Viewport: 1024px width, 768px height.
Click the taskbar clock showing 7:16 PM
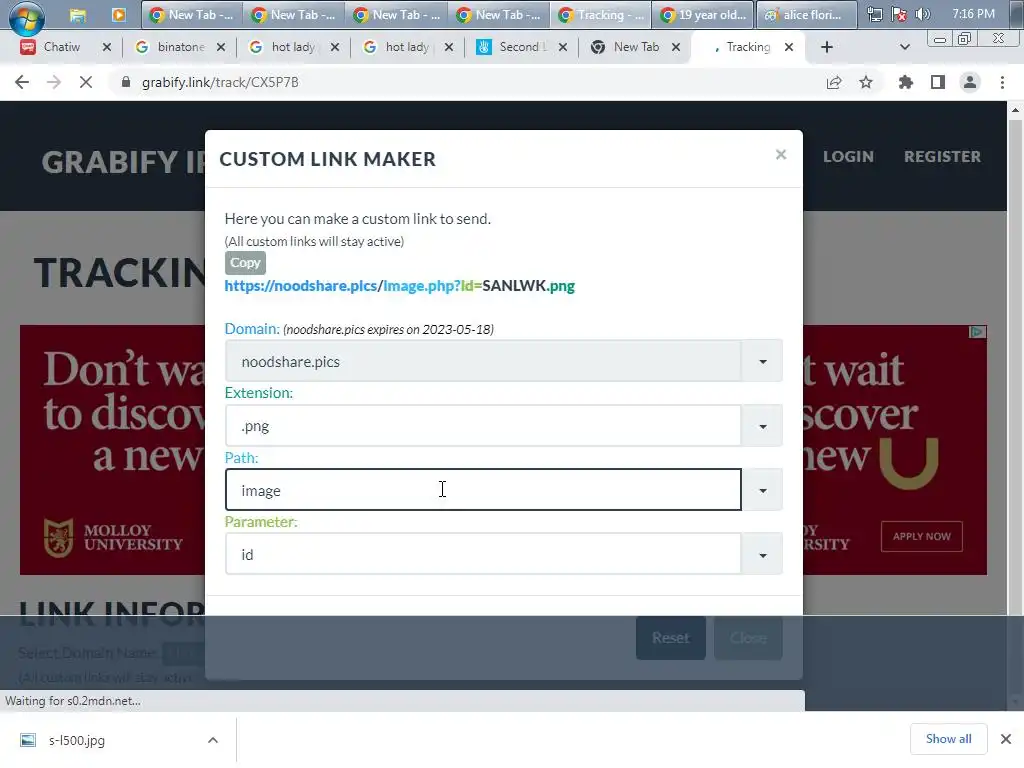[973, 14]
